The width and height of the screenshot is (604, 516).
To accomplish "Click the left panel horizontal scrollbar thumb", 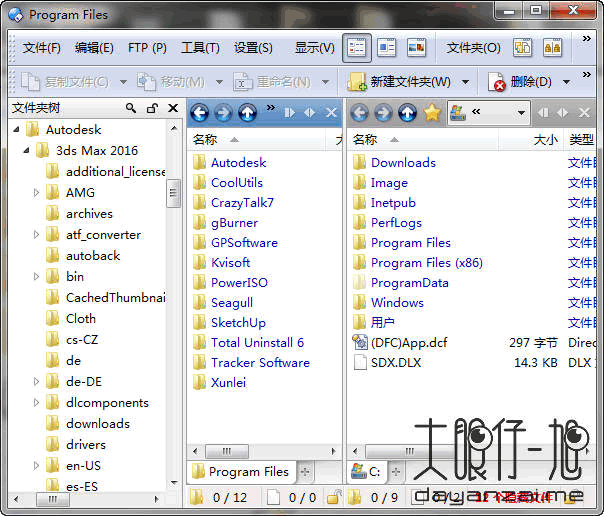I will (226, 451).
